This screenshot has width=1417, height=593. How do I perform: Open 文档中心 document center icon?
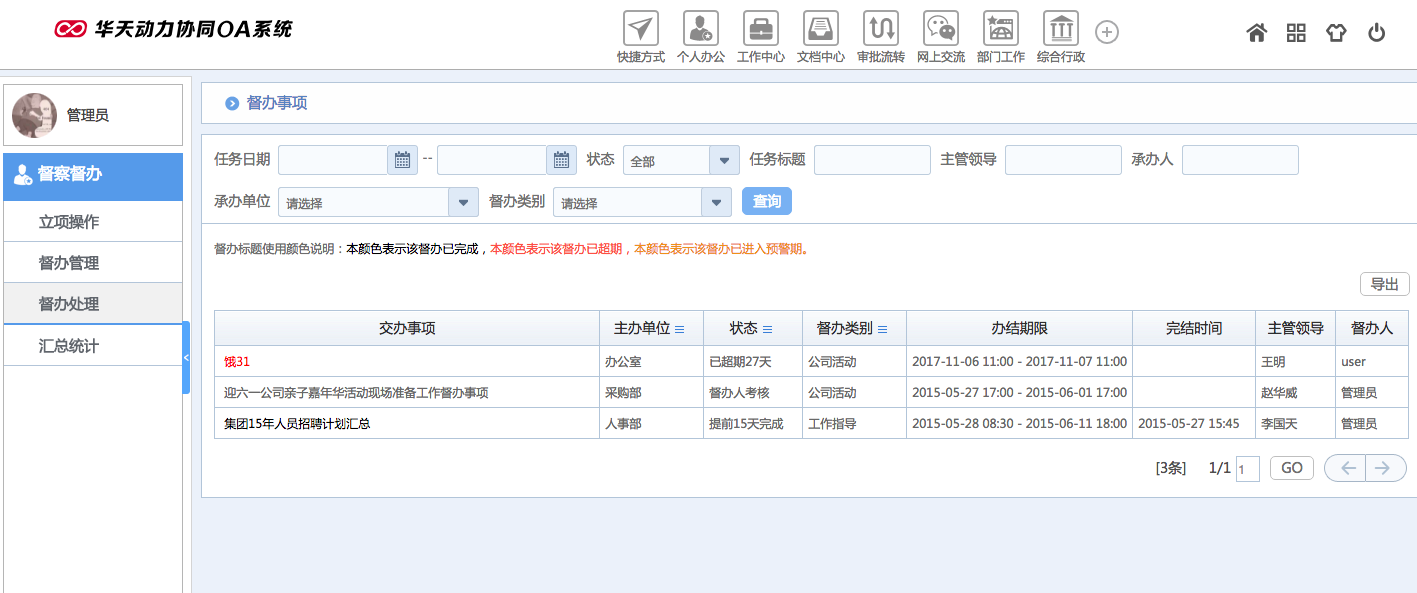click(821, 28)
